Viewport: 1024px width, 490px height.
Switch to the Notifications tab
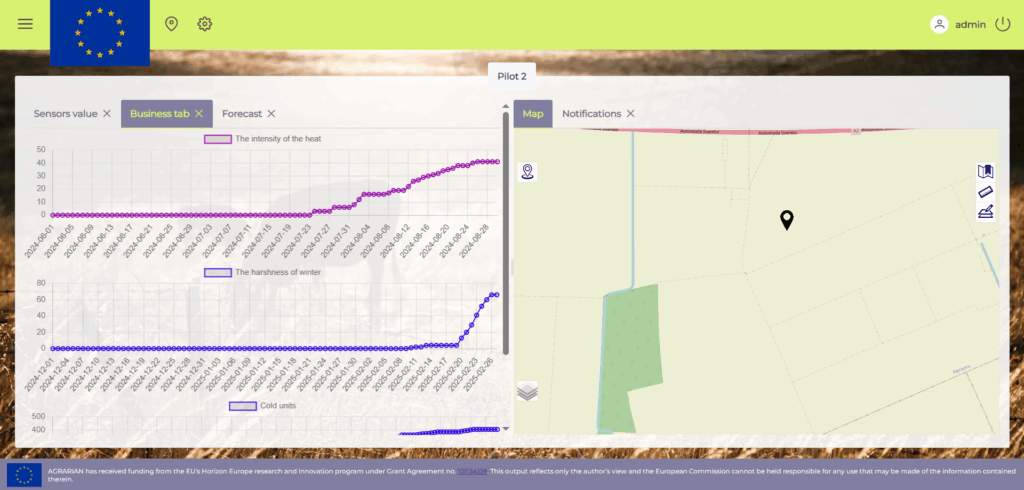tap(591, 114)
